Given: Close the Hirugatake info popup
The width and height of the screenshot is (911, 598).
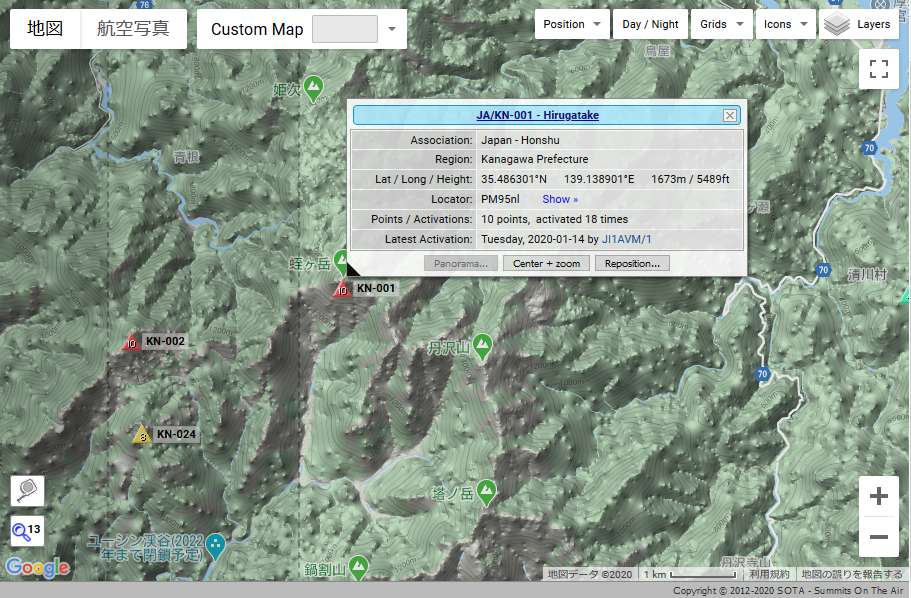Looking at the screenshot, I should click(730, 116).
